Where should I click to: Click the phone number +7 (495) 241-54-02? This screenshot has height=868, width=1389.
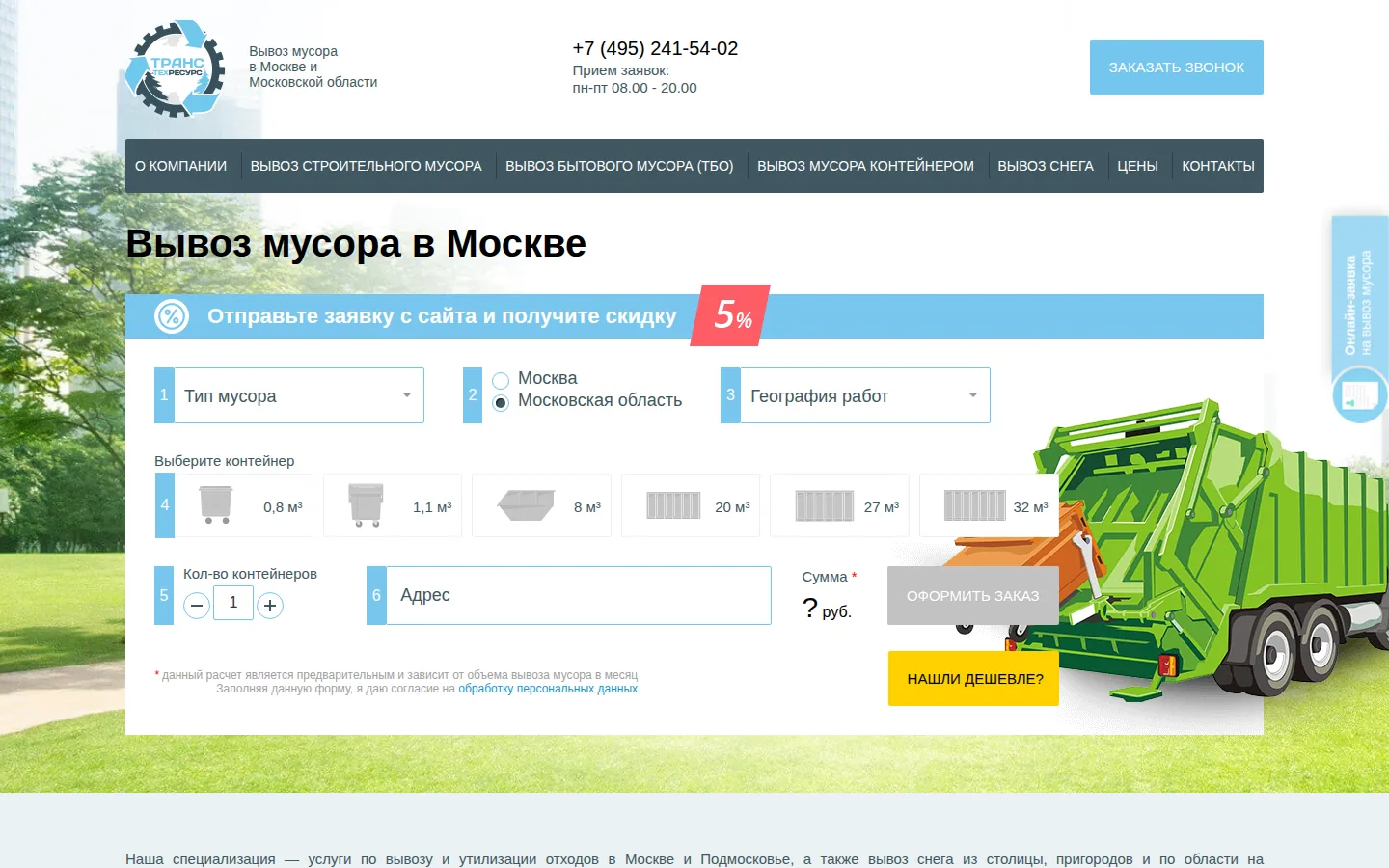point(655,48)
